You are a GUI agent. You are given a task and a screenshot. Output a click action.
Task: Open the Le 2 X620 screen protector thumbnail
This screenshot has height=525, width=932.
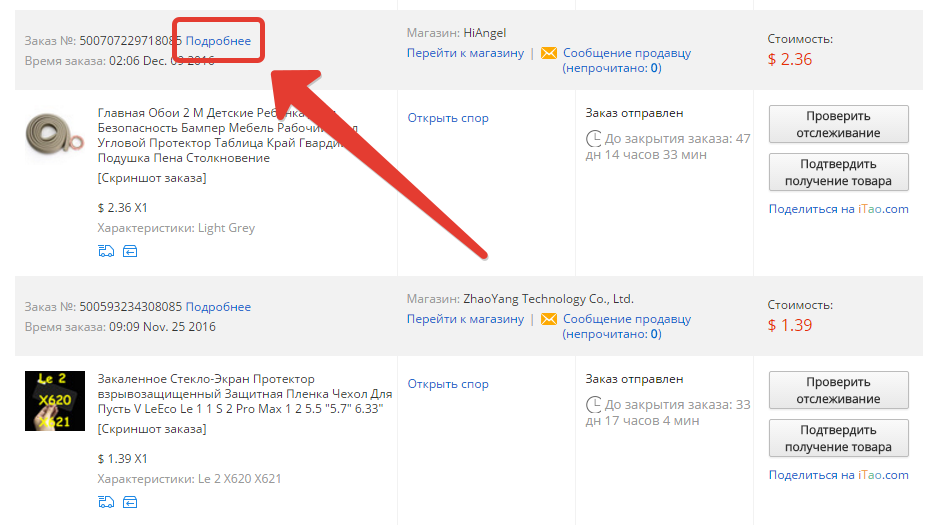pyautogui.click(x=55, y=401)
